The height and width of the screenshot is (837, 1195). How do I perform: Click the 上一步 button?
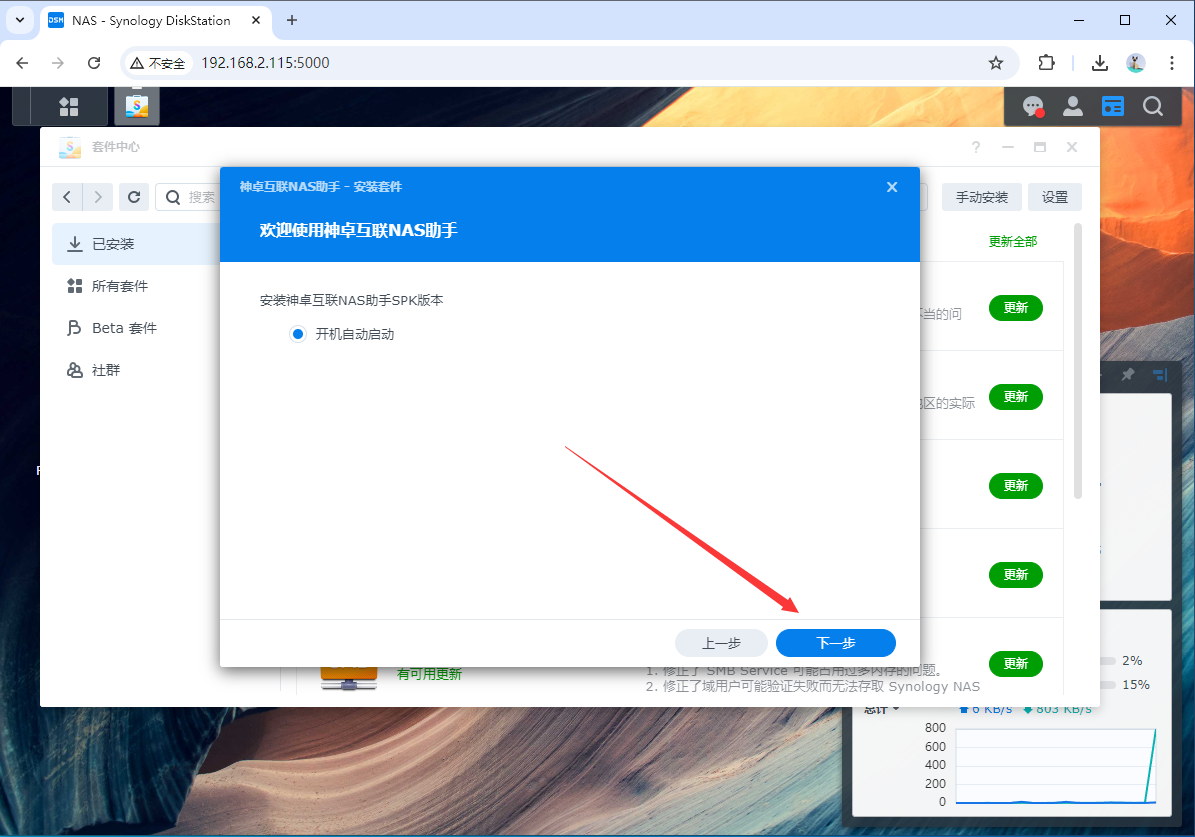click(721, 643)
